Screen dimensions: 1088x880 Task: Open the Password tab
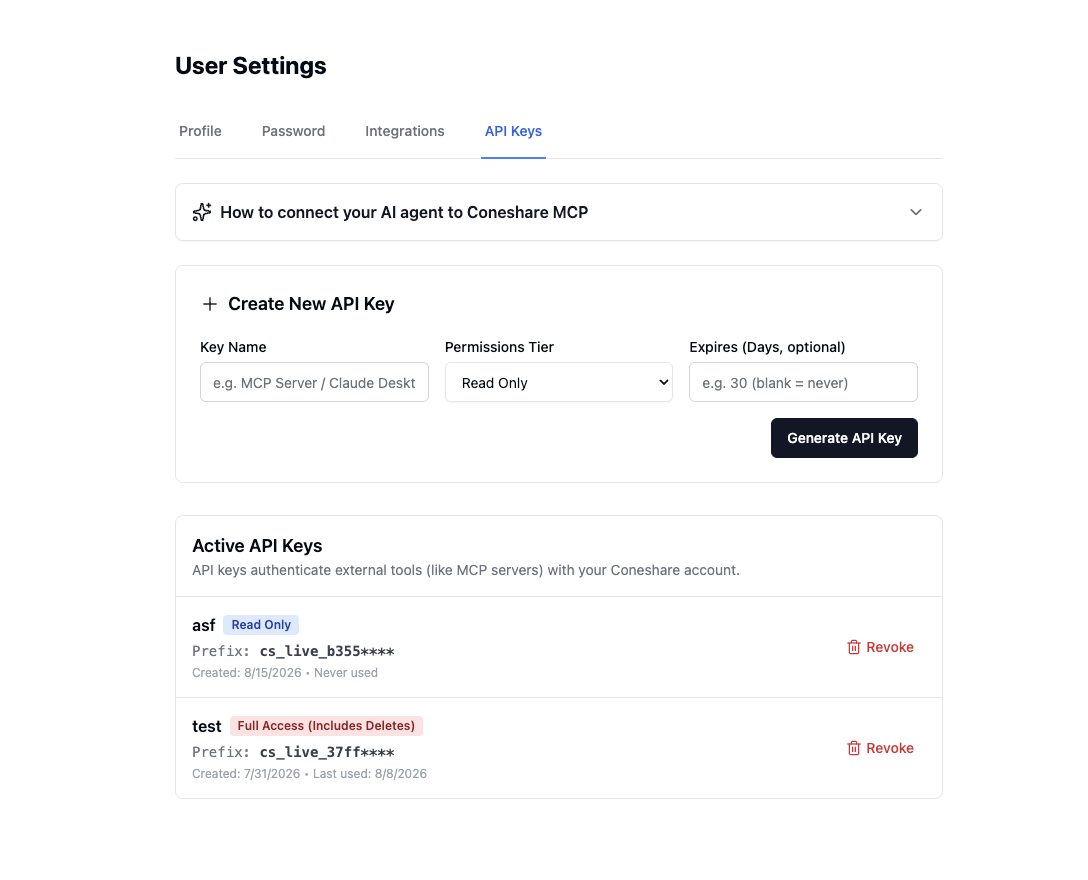click(294, 131)
